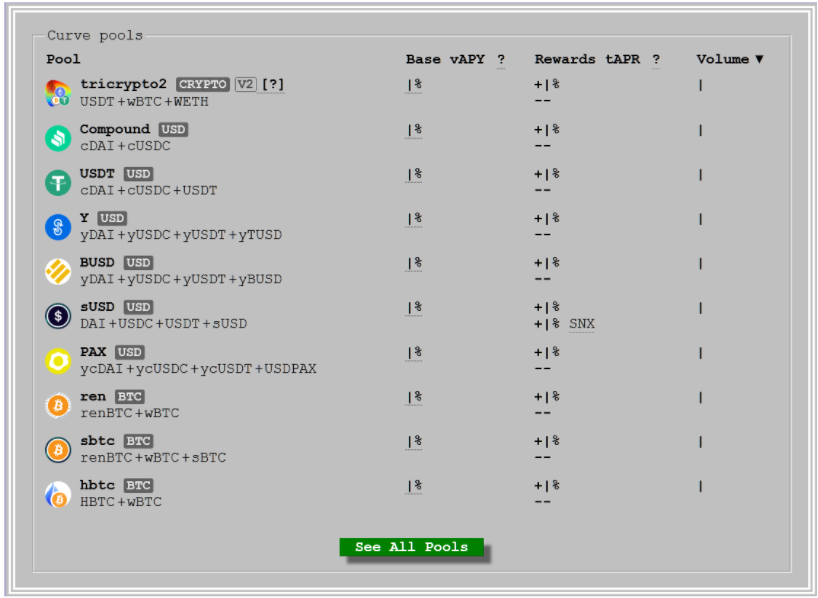Click the yDAI+yUSDC+yUSDT+yBUSD asset text
Screen dimensions: 818x598
[181, 279]
